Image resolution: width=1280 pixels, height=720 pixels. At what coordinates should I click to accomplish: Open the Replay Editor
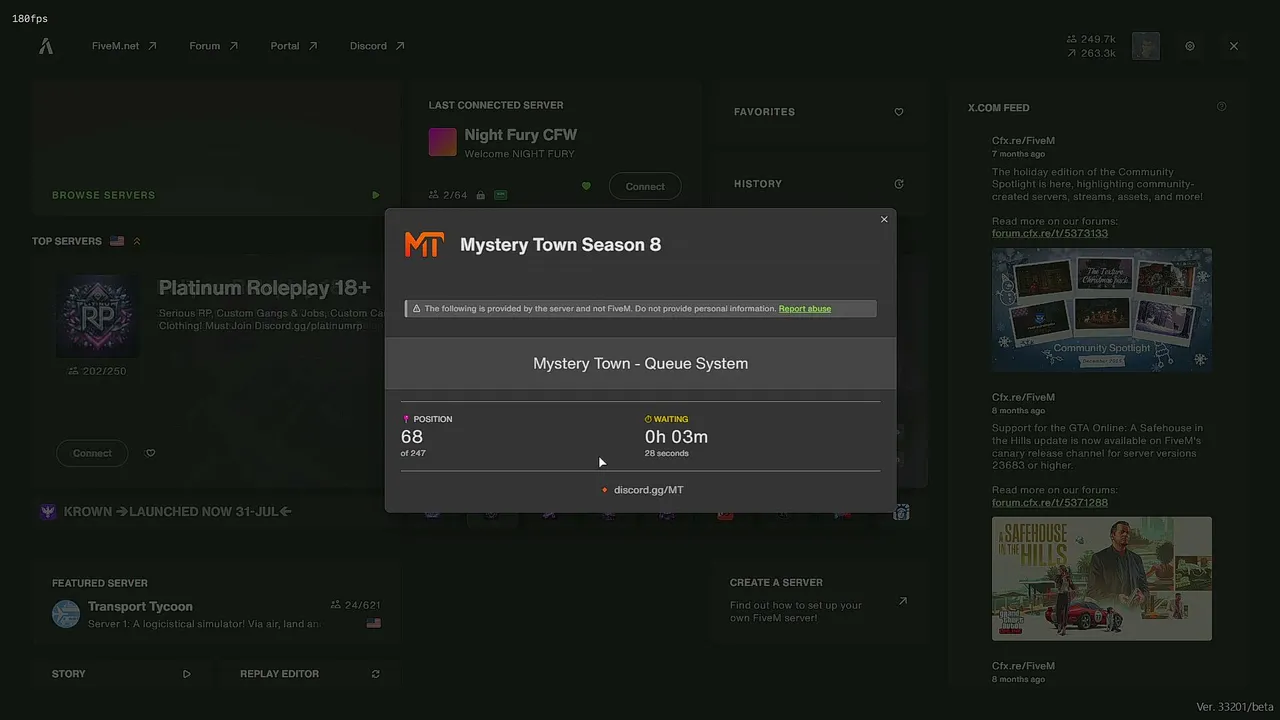coord(309,674)
